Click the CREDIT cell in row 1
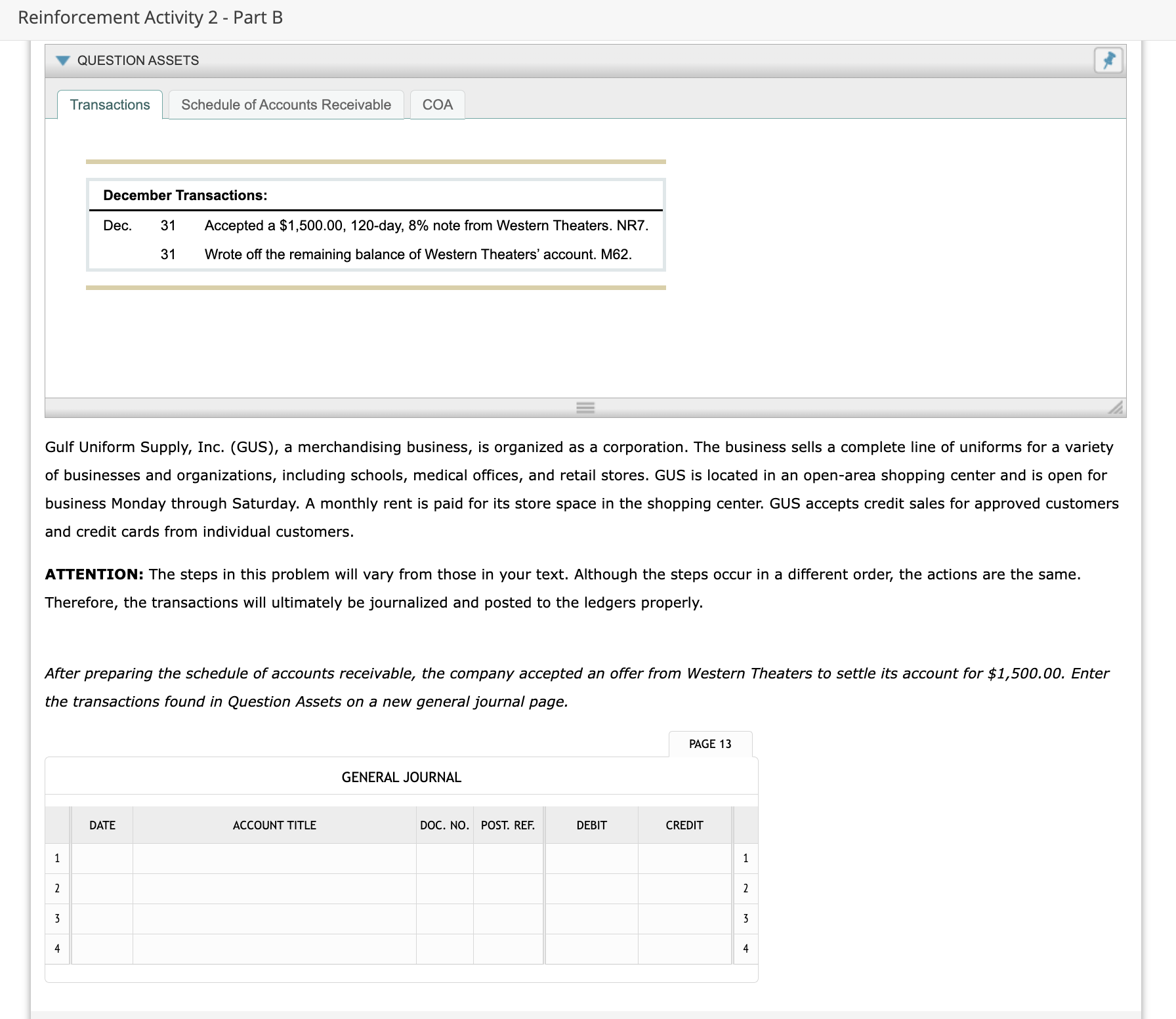1176x1019 pixels. pyautogui.click(x=684, y=858)
